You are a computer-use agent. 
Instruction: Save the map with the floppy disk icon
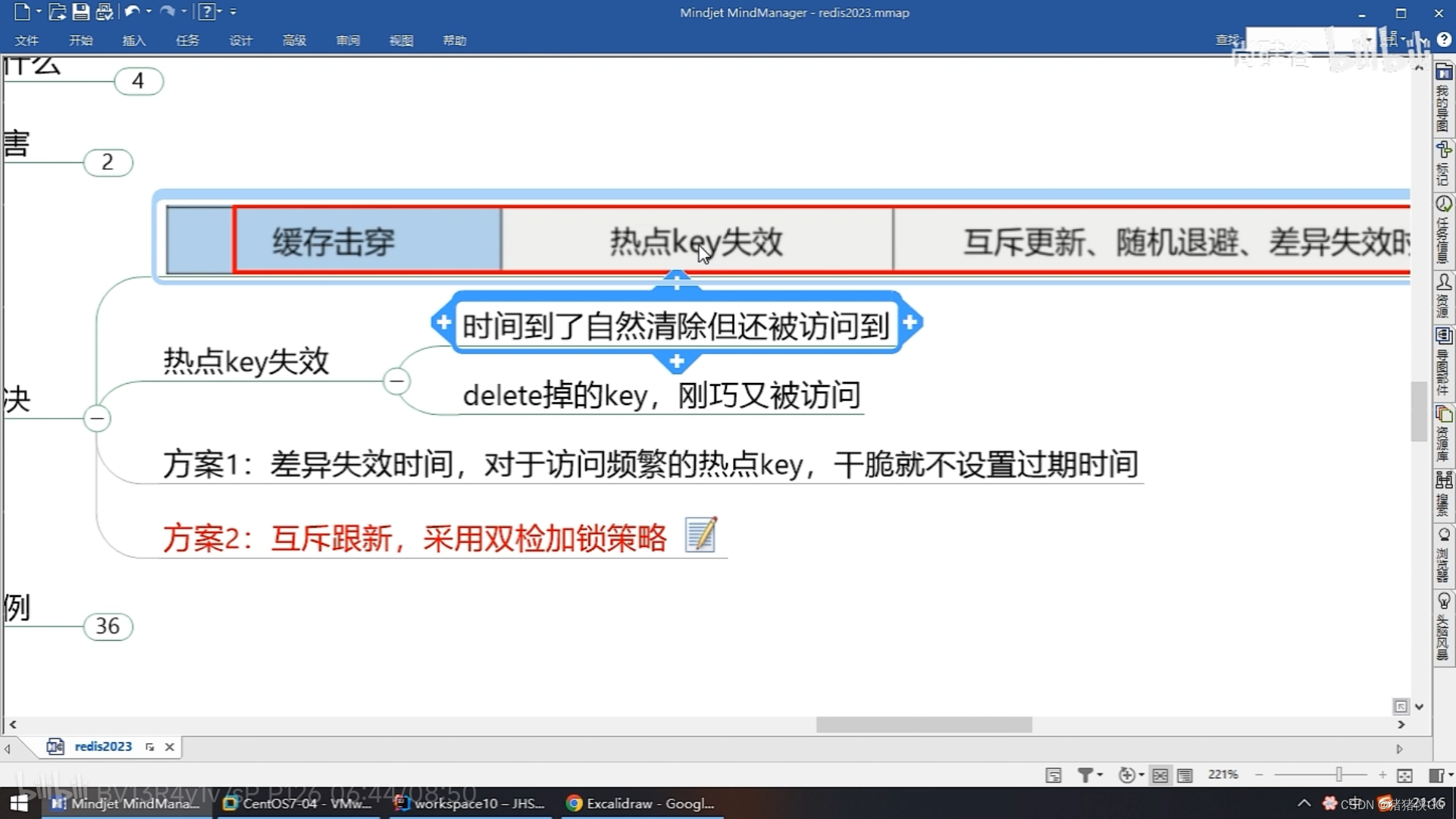click(80, 11)
